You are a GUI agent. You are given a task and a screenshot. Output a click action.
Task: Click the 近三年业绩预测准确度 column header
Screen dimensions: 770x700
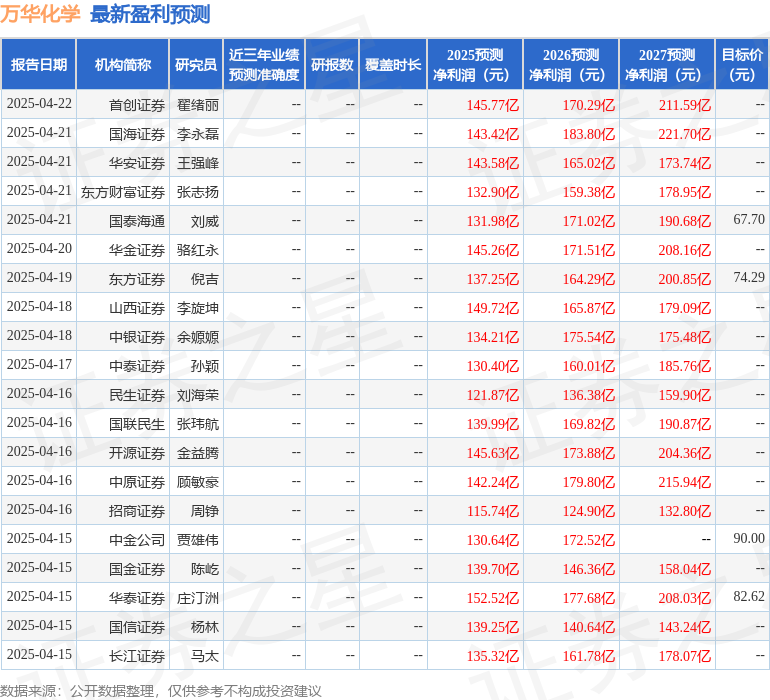[x=264, y=65]
